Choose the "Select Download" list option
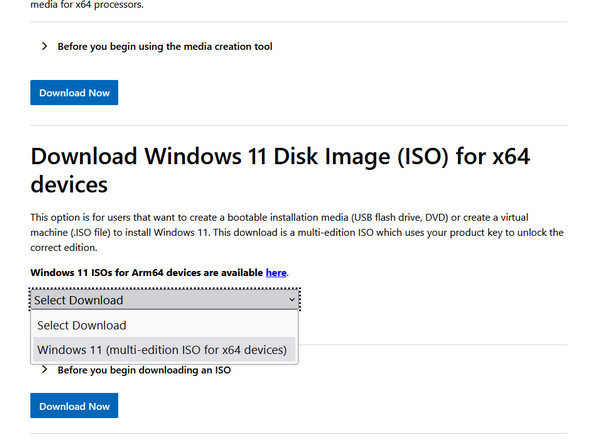This screenshot has height=444, width=600. click(x=82, y=325)
